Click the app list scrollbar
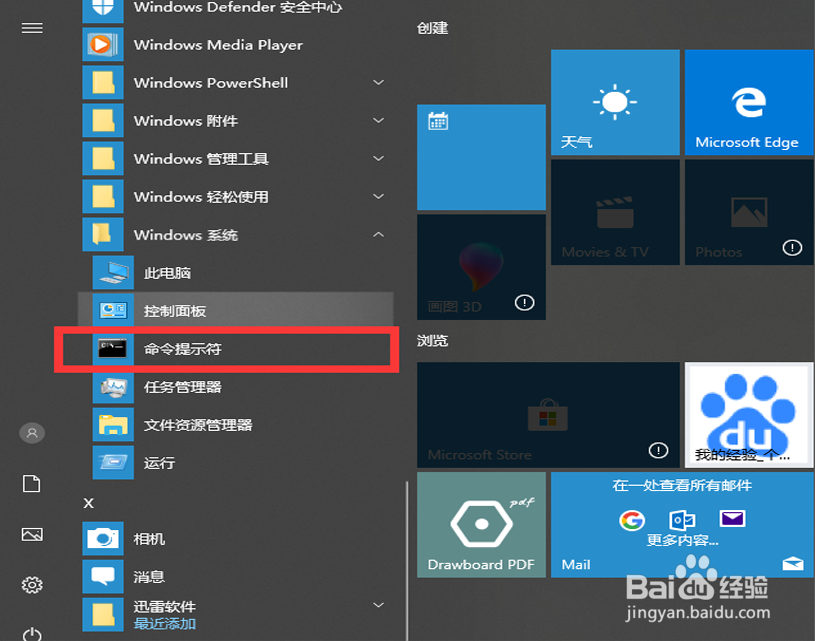This screenshot has height=641, width=815. point(407,560)
